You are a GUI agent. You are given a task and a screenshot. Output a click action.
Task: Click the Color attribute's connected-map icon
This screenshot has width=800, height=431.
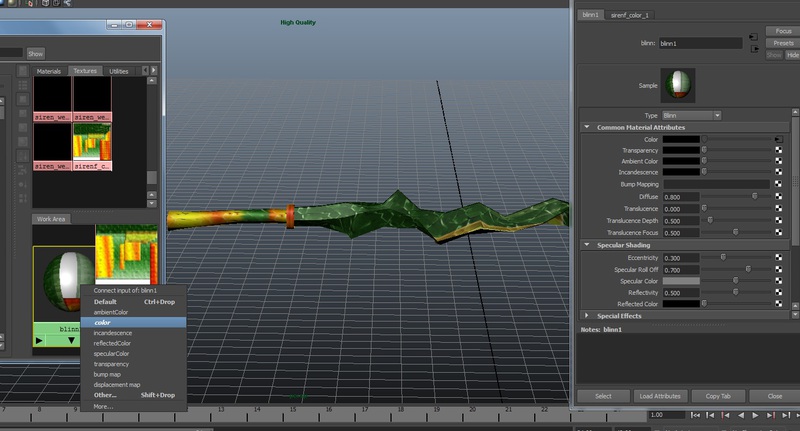tap(778, 139)
